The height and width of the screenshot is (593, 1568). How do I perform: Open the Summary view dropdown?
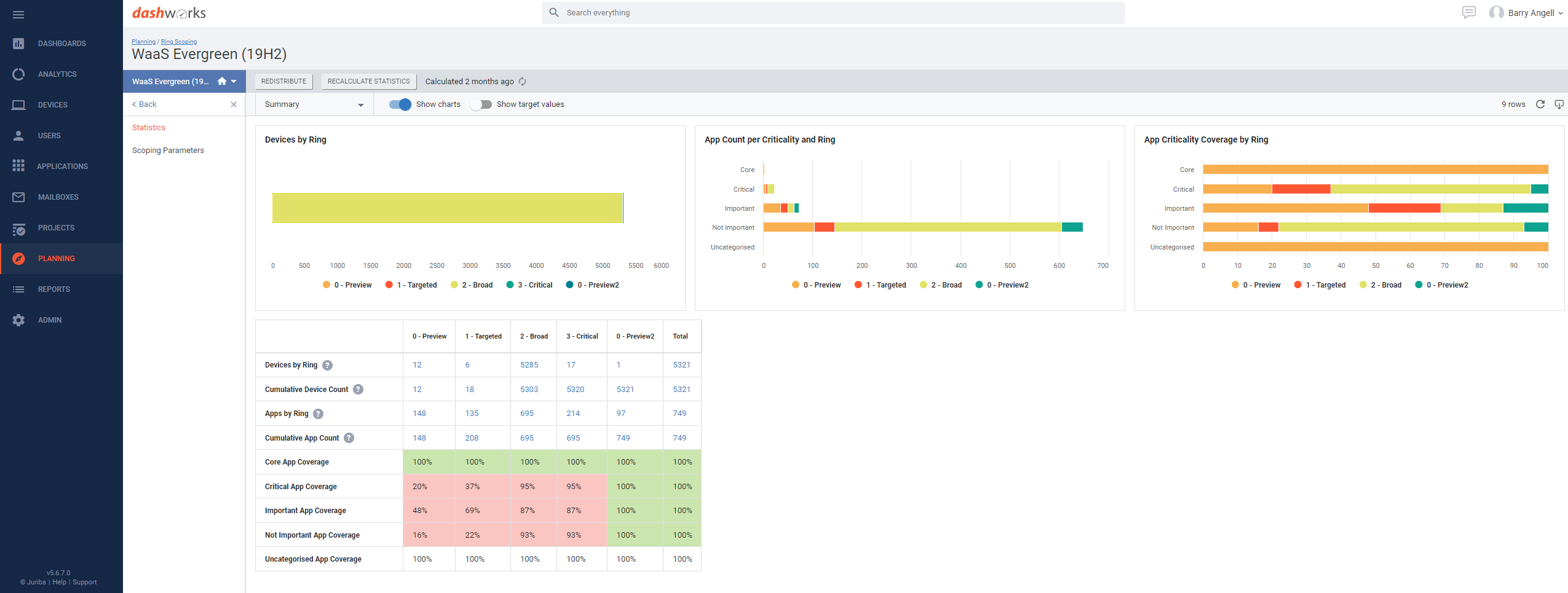314,104
